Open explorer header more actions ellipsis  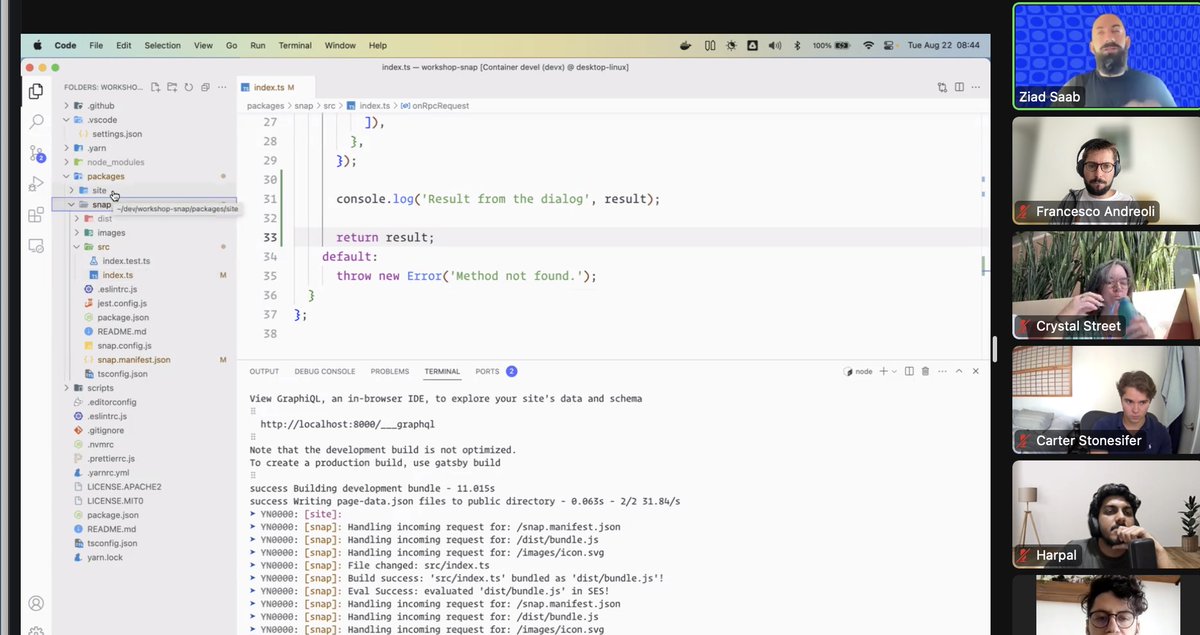[223, 87]
